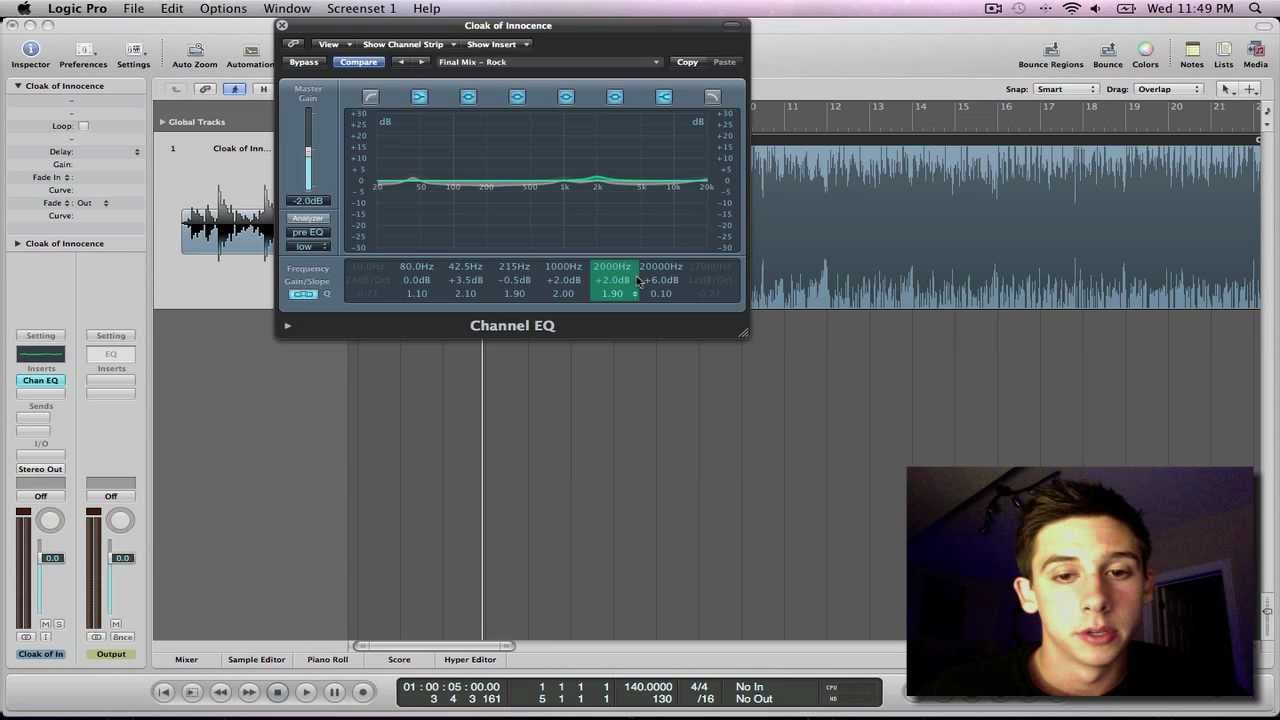1280x720 pixels.
Task: Open the Apple menu
Action: tap(24, 9)
